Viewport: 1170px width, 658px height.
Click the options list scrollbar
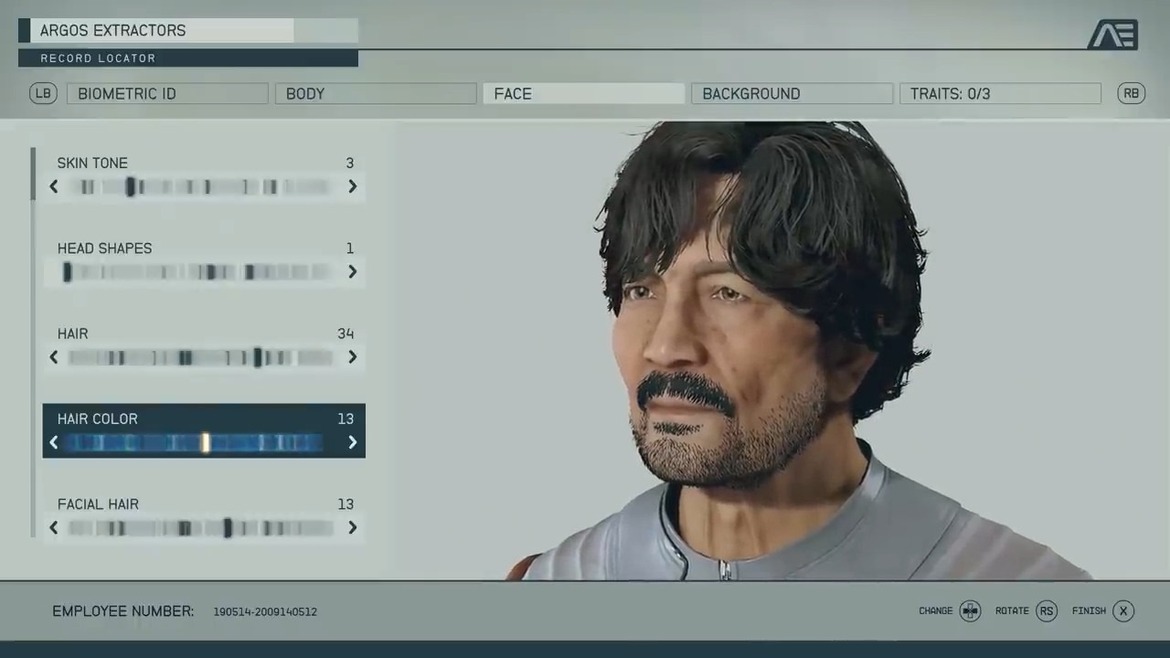pyautogui.click(x=33, y=342)
